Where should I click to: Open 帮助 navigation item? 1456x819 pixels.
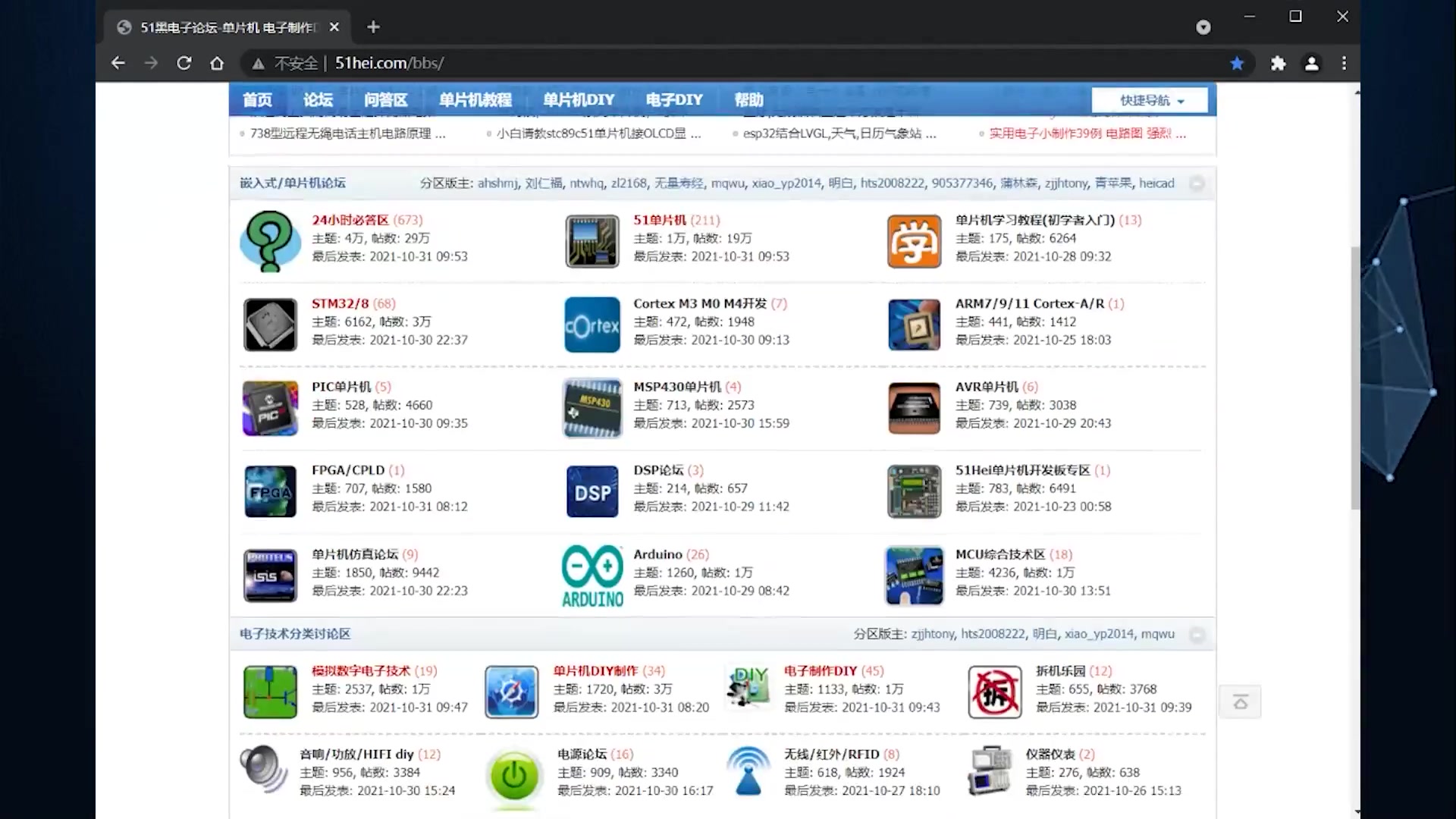pos(748,100)
